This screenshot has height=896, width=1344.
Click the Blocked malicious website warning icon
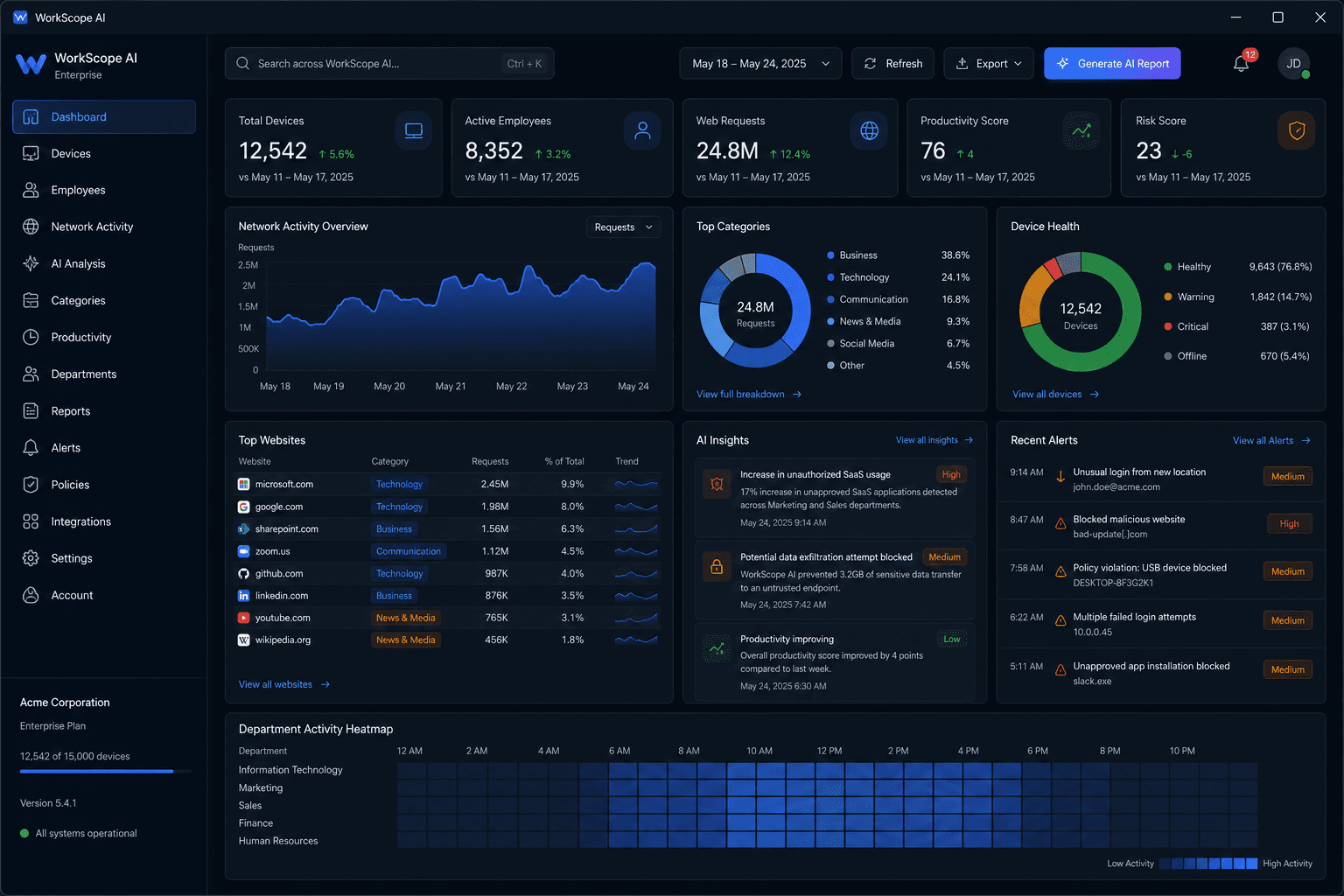click(x=1060, y=524)
